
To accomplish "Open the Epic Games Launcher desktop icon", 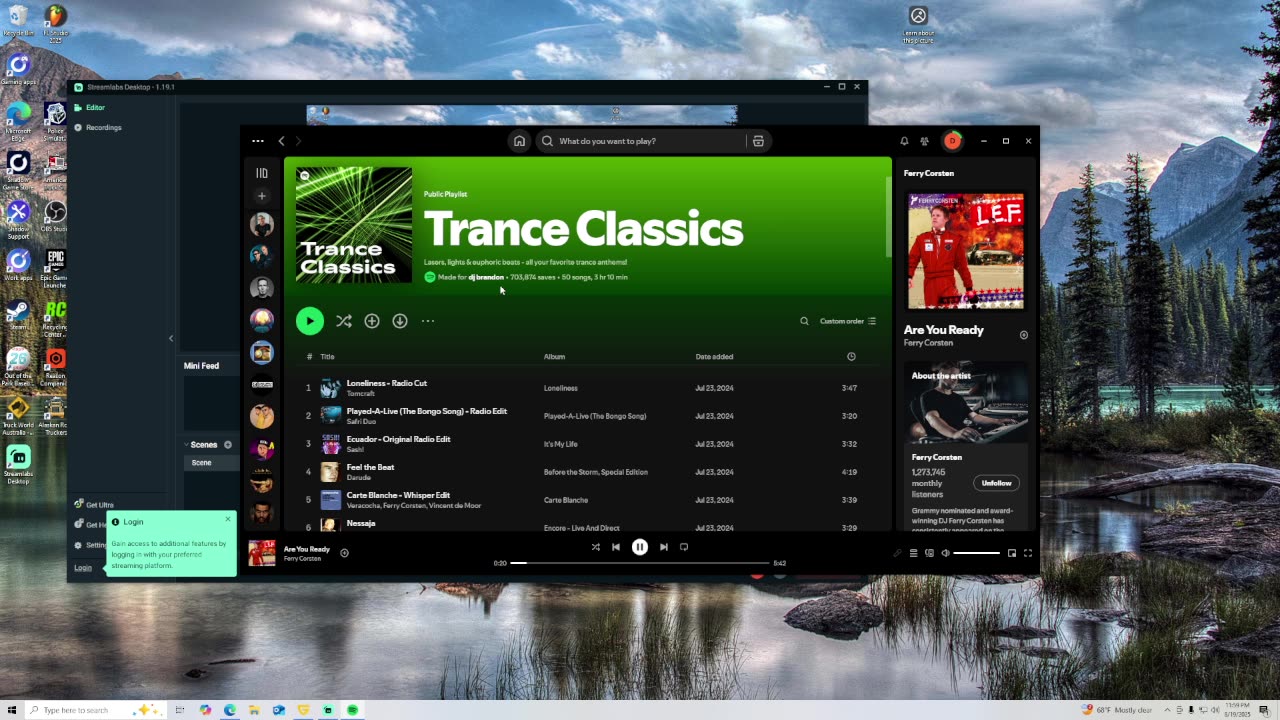I will [x=56, y=269].
